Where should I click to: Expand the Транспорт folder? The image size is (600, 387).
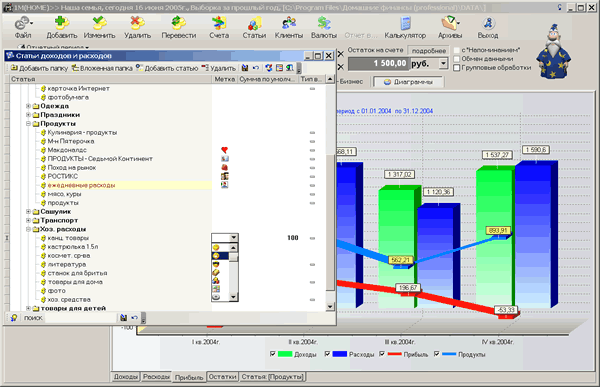click(28, 220)
